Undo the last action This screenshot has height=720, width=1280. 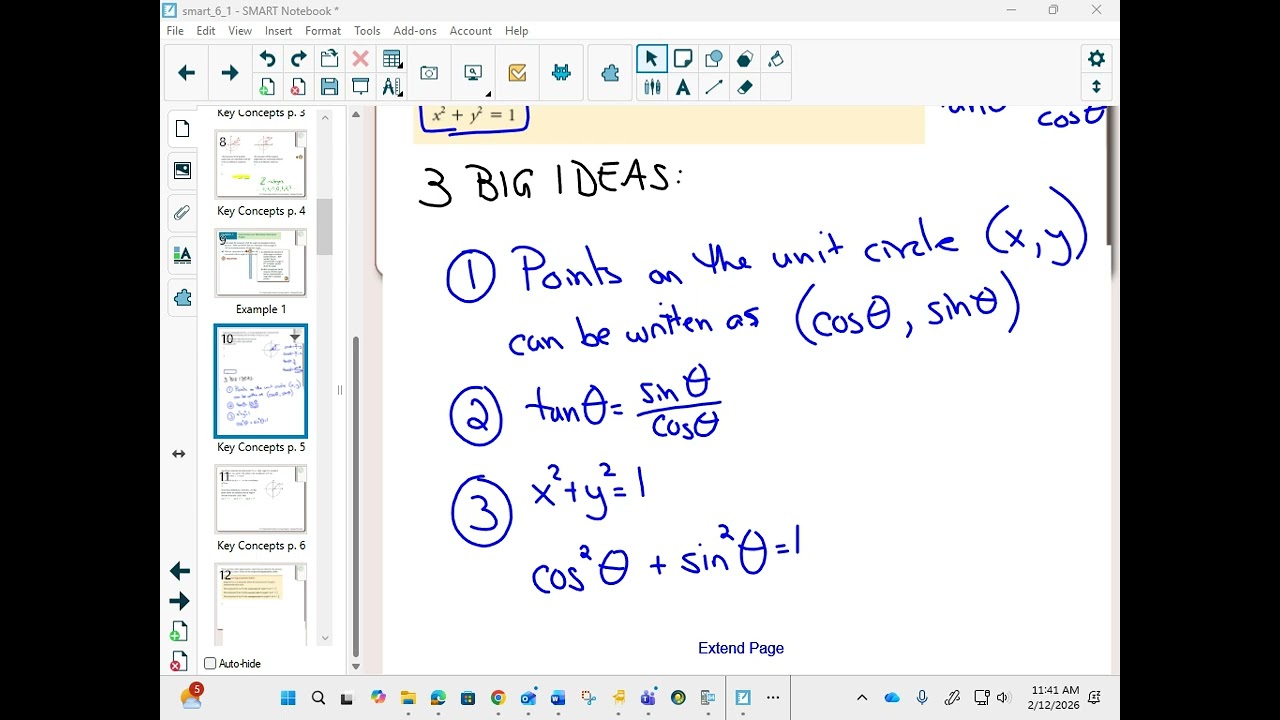click(267, 59)
